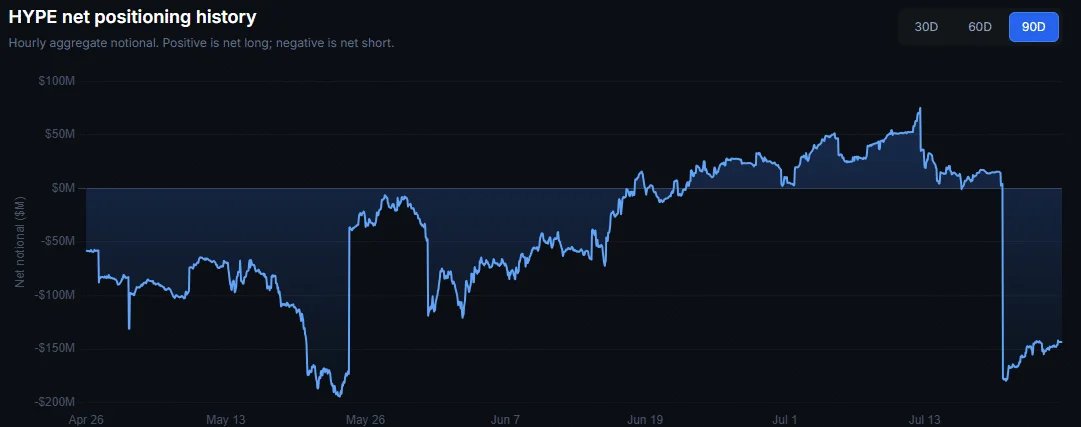Click the -$50M y-axis label
The width and height of the screenshot is (1081, 427).
59,242
